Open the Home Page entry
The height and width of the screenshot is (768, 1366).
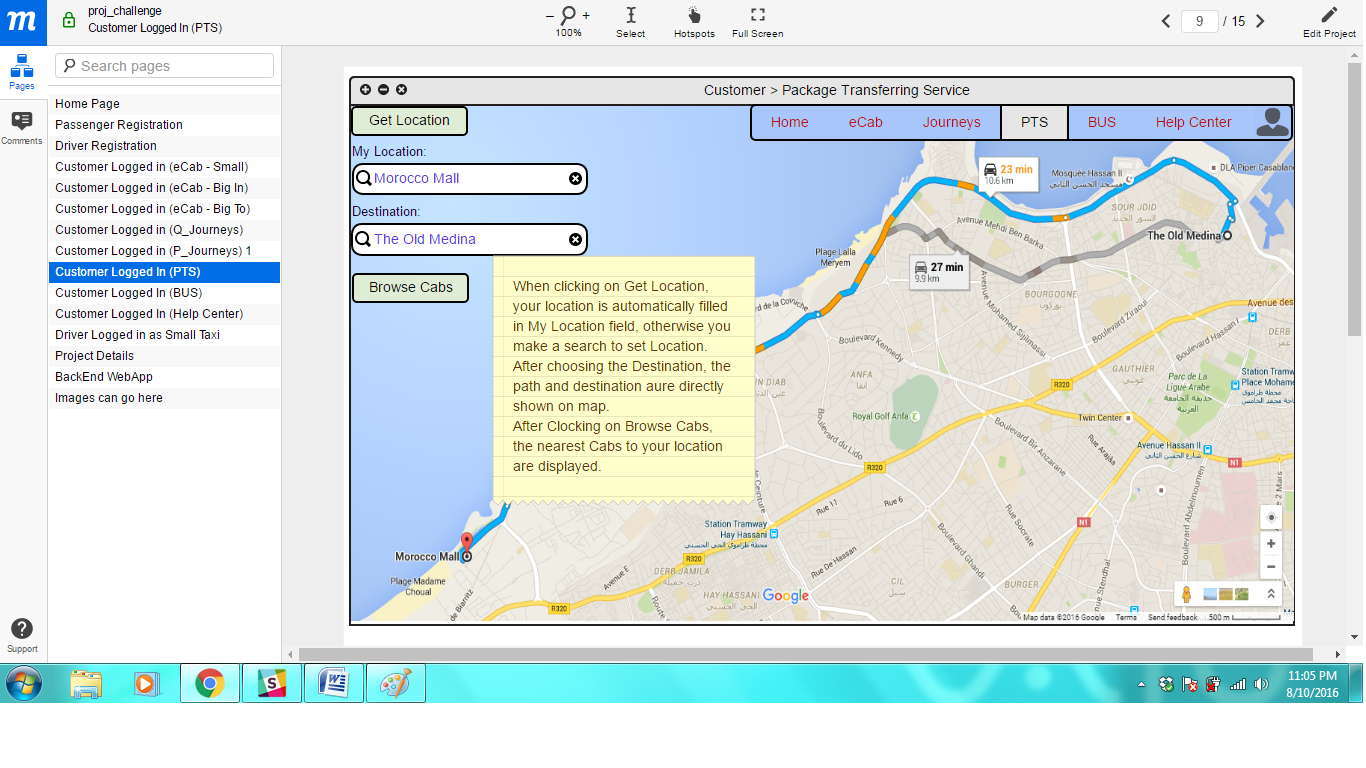164,104
